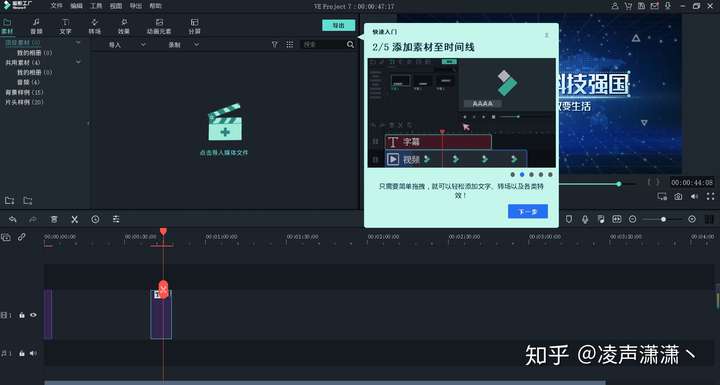Click the voiceover microphone icon
Viewport: 720px width, 385px height.
(585, 220)
